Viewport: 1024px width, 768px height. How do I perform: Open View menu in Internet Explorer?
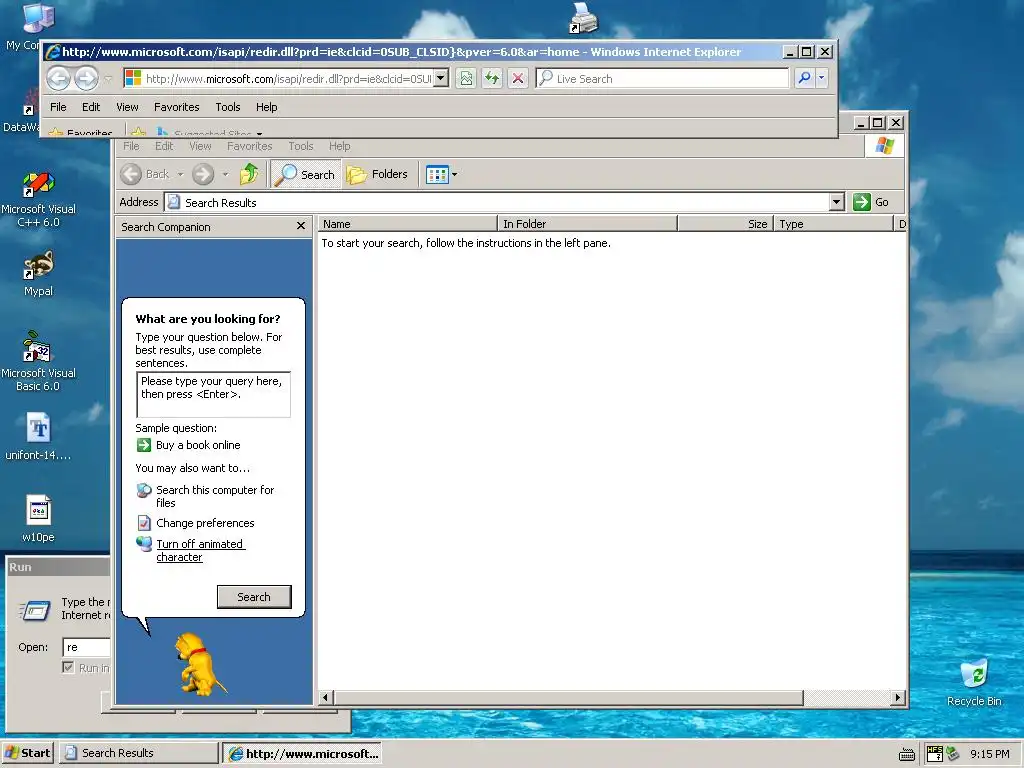point(127,107)
